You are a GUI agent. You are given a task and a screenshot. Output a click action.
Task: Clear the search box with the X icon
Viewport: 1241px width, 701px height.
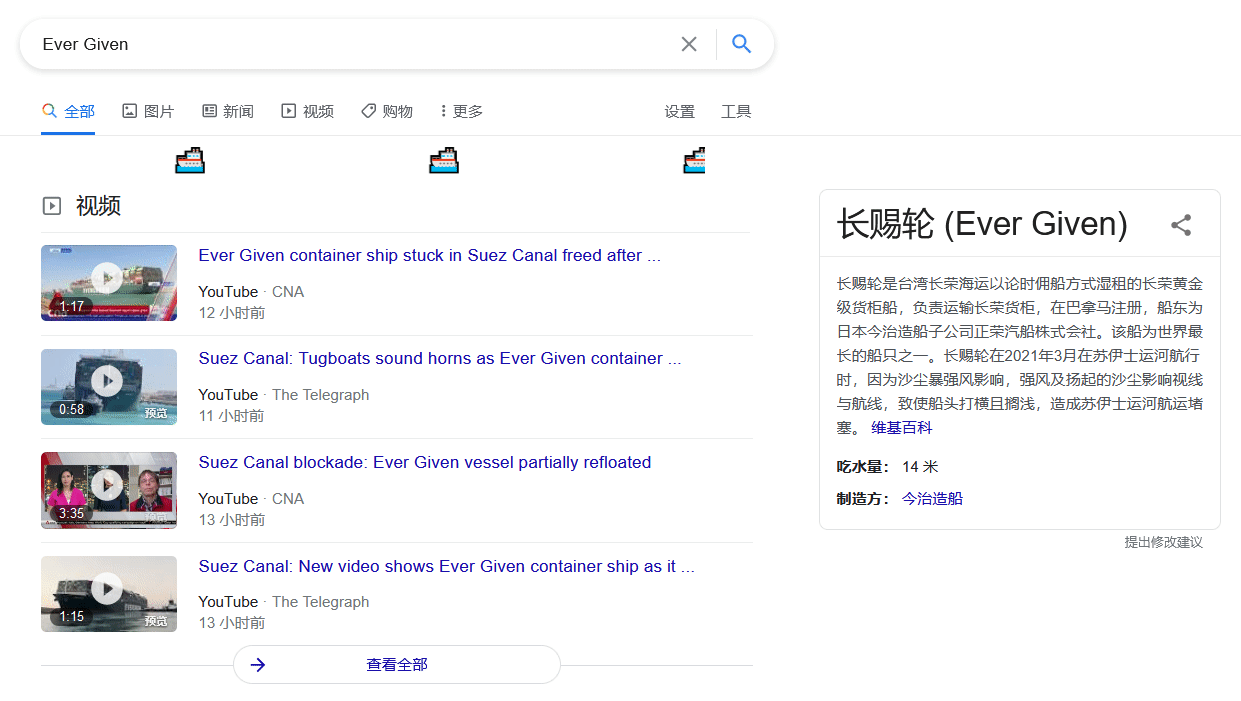689,44
